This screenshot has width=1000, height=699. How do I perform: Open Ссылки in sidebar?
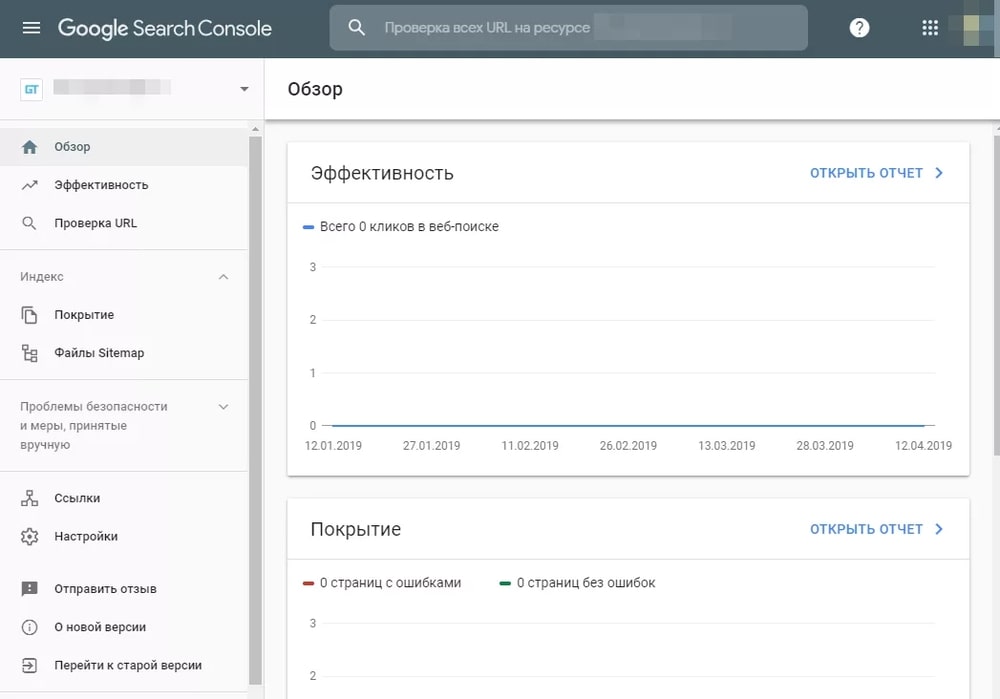click(124, 498)
